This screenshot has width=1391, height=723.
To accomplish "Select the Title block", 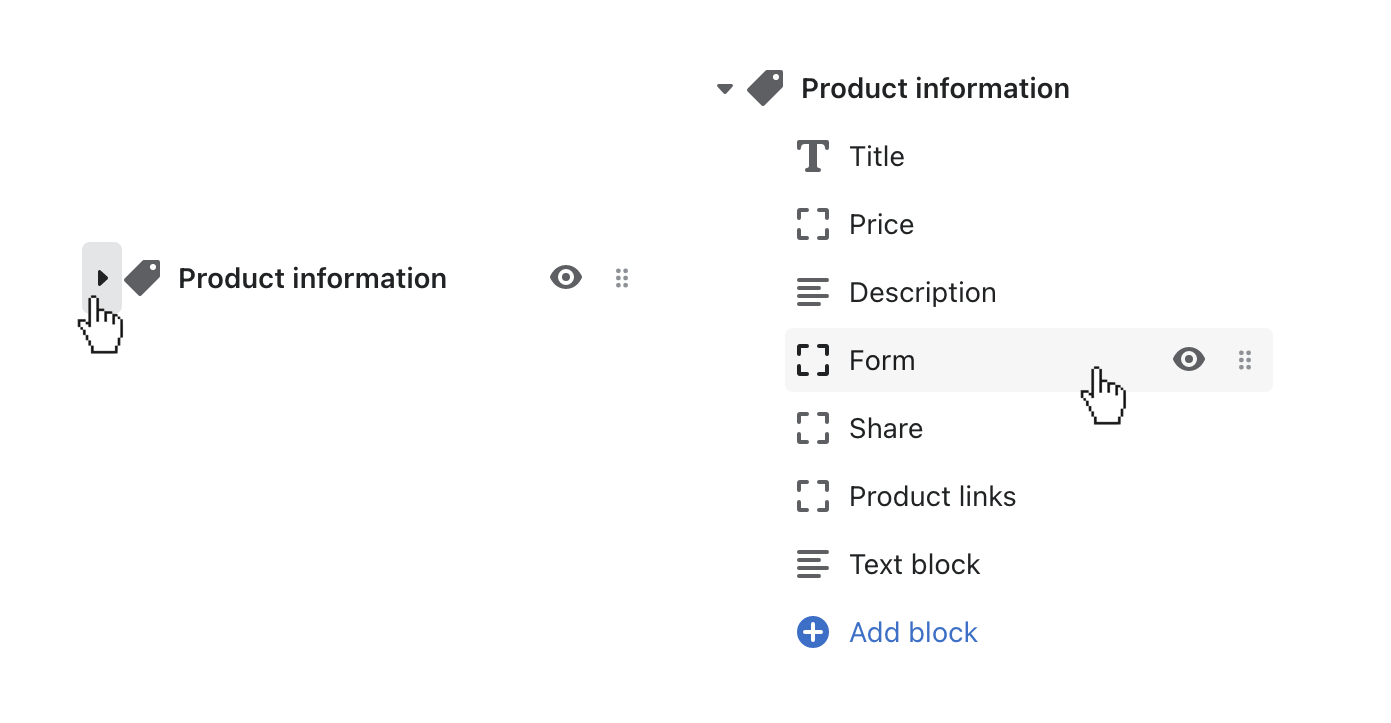I will click(x=876, y=156).
